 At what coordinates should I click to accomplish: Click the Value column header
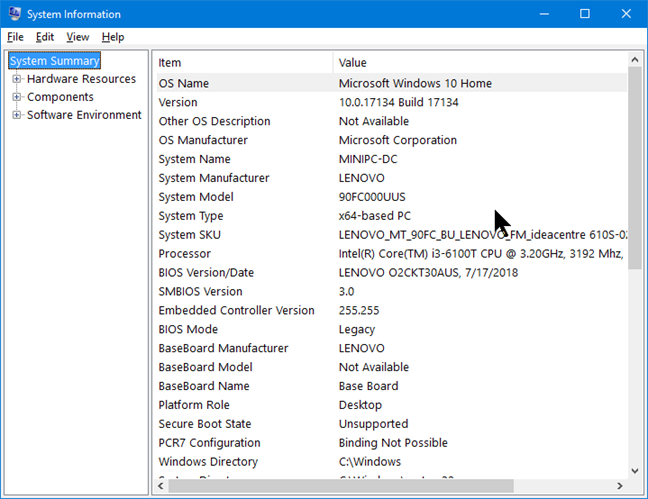480,62
